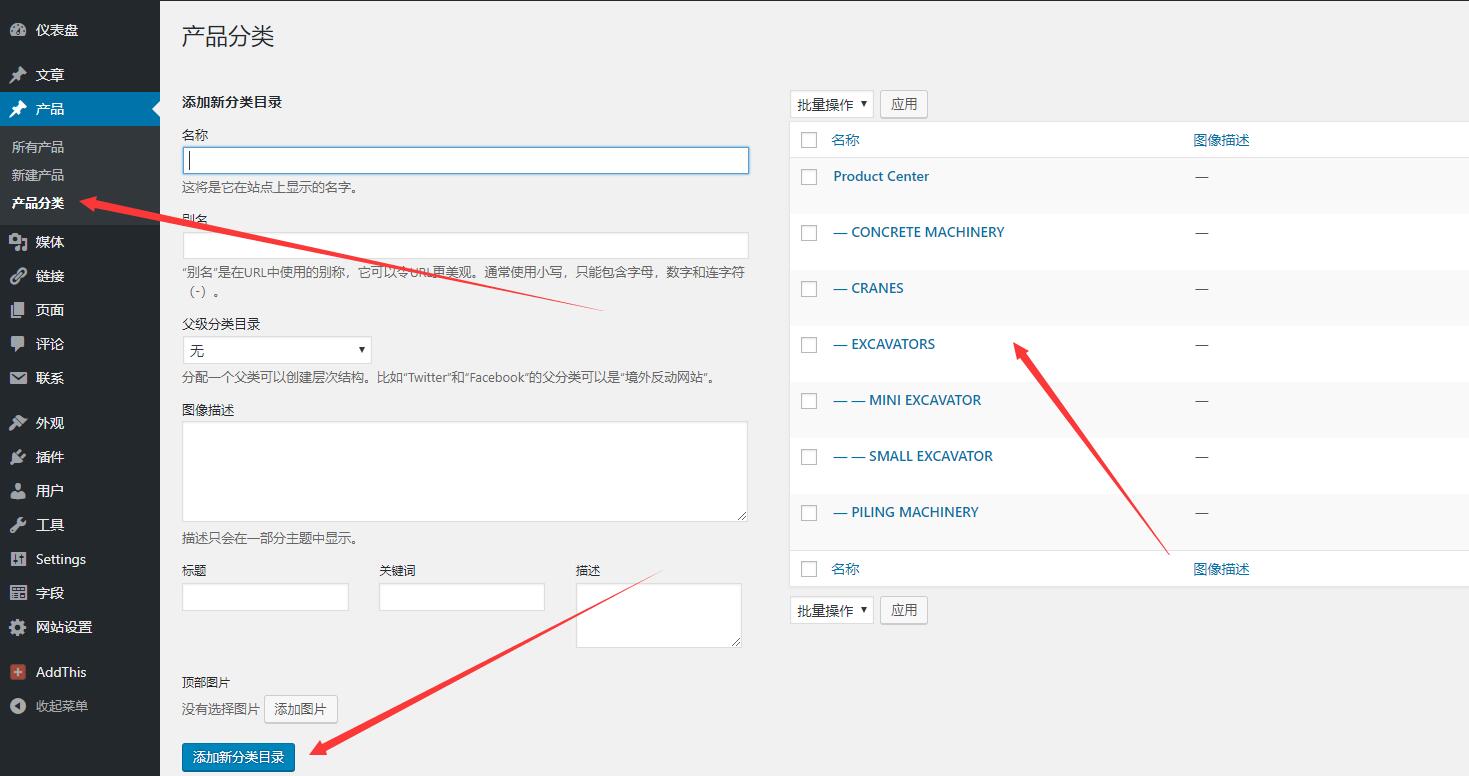Click the pushpin icon beside 产品
The image size is (1469, 776).
pos(18,109)
